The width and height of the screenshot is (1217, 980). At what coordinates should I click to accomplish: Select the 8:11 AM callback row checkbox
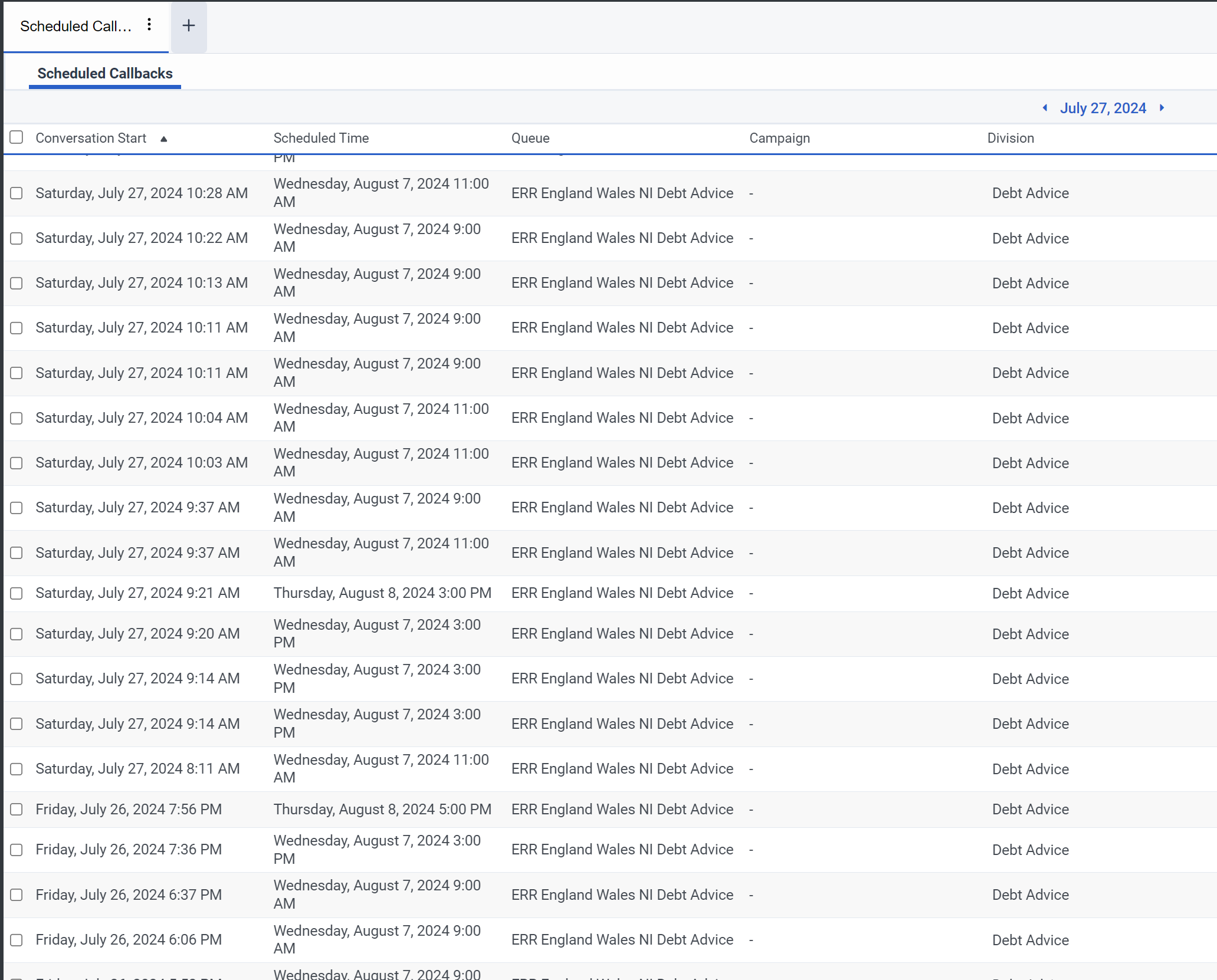coord(17,769)
